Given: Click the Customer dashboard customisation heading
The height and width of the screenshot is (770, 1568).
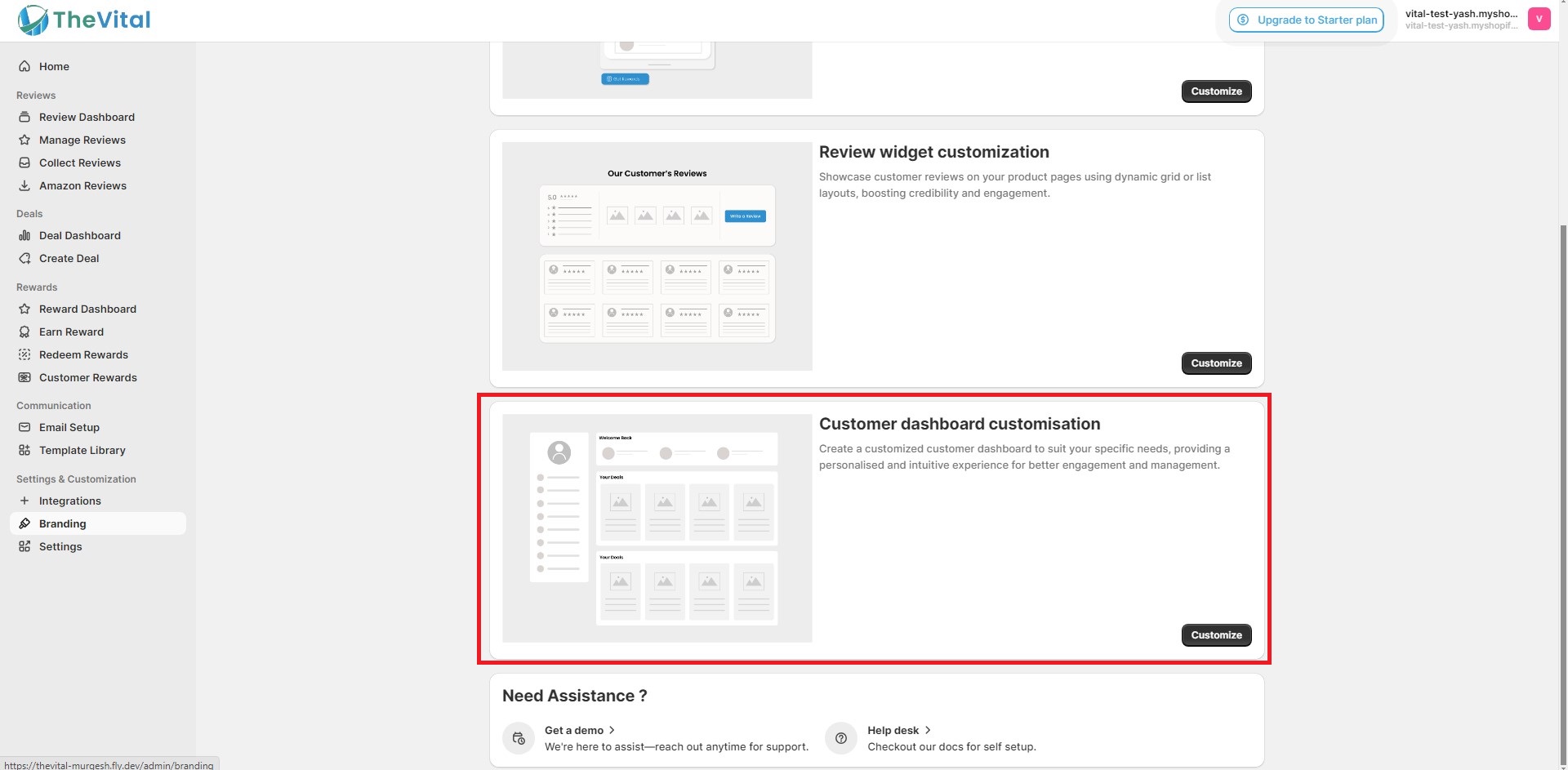Looking at the screenshot, I should click(960, 424).
